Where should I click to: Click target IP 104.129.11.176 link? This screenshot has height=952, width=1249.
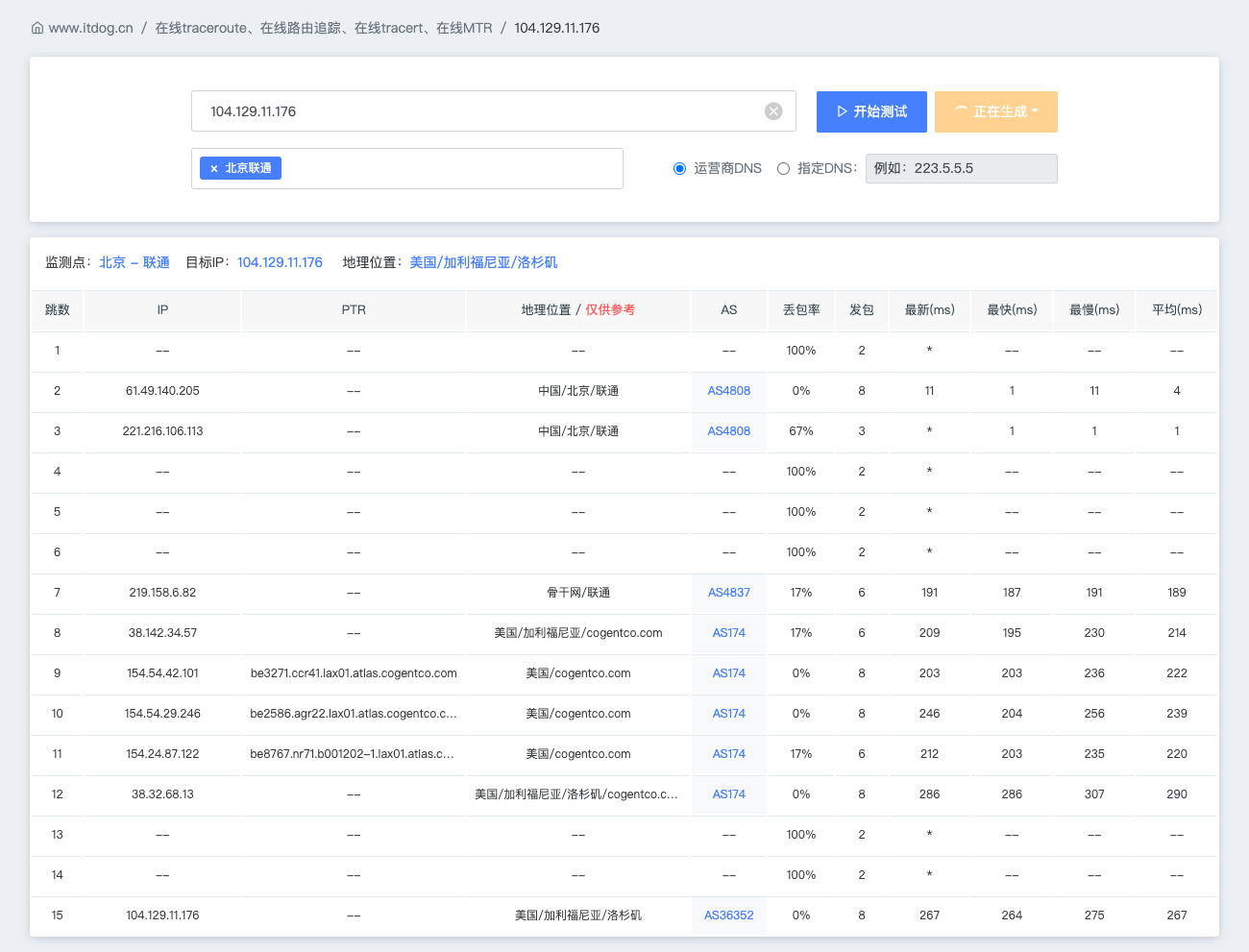[280, 262]
